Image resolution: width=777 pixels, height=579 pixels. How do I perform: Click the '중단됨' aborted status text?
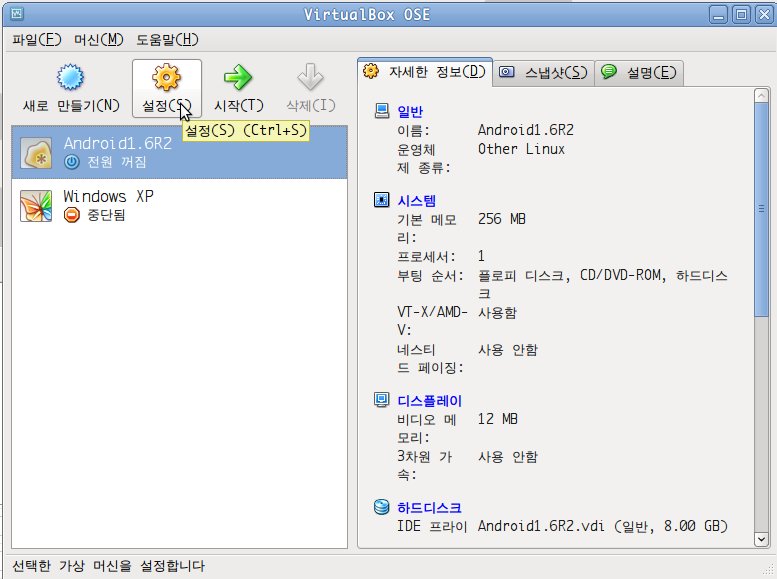[106, 215]
